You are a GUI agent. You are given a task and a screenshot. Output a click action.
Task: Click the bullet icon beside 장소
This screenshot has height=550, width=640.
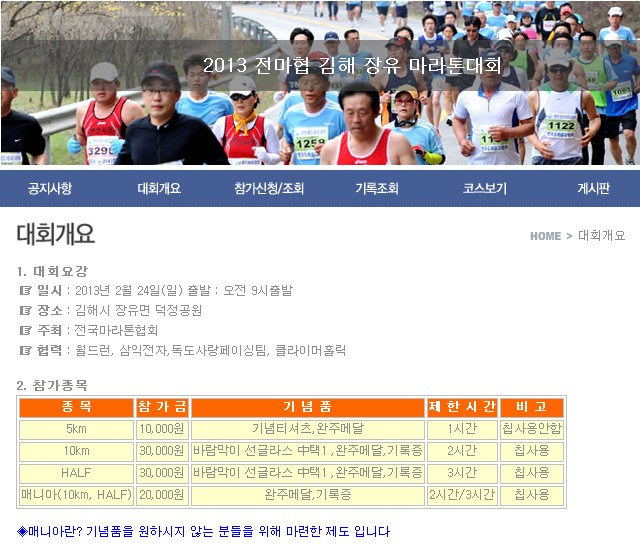pyautogui.click(x=25, y=310)
